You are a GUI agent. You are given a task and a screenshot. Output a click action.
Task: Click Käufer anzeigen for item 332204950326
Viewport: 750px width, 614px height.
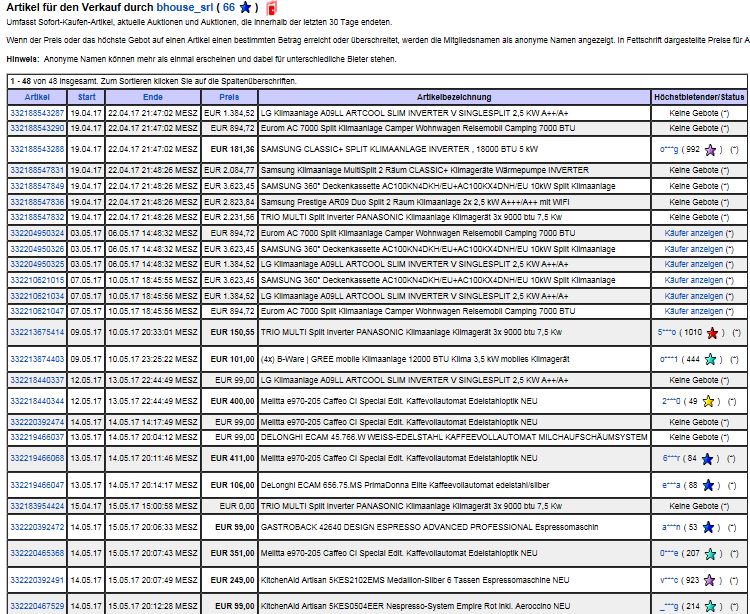click(x=694, y=249)
